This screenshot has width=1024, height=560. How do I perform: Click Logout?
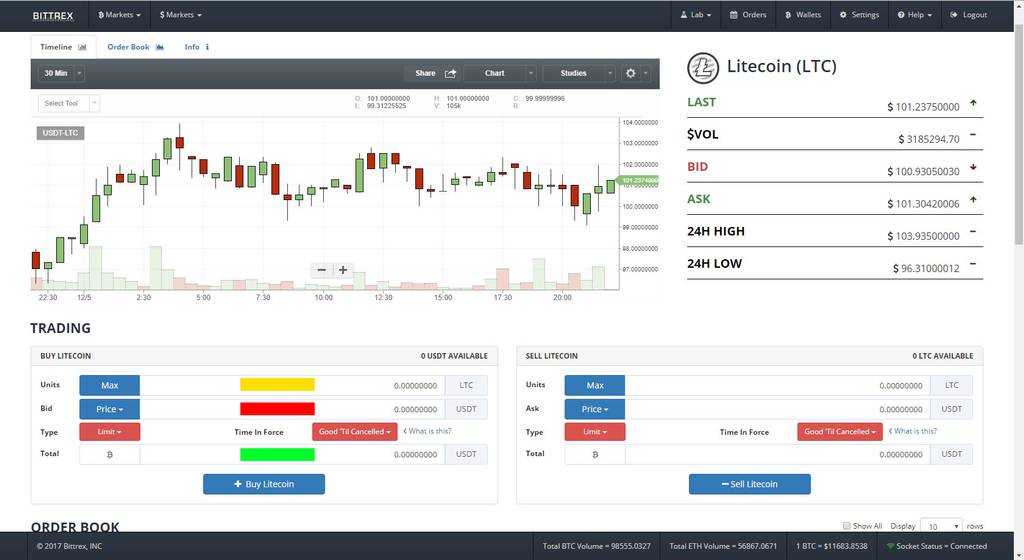tap(968, 15)
